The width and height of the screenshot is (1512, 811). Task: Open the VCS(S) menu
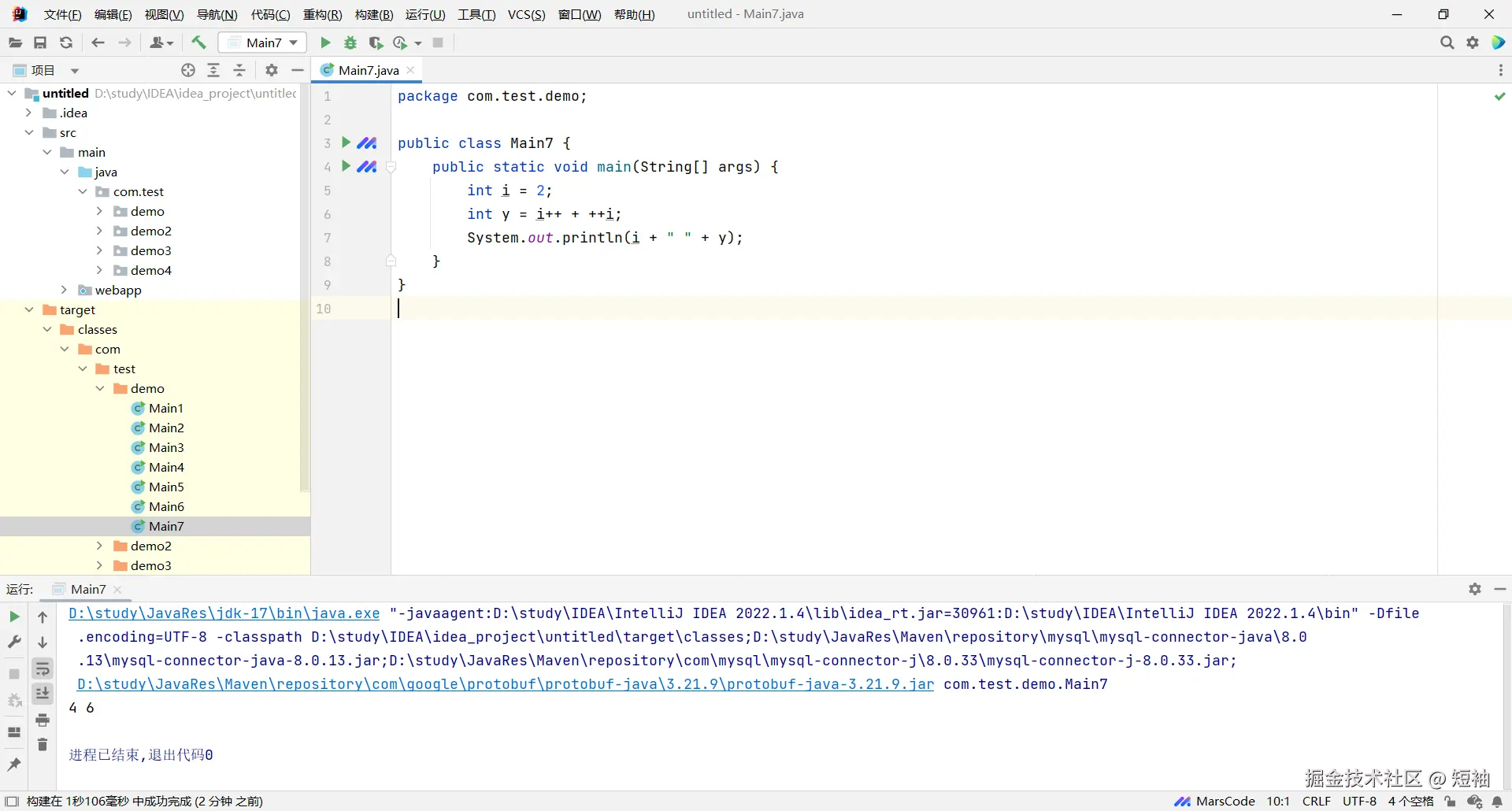527,14
